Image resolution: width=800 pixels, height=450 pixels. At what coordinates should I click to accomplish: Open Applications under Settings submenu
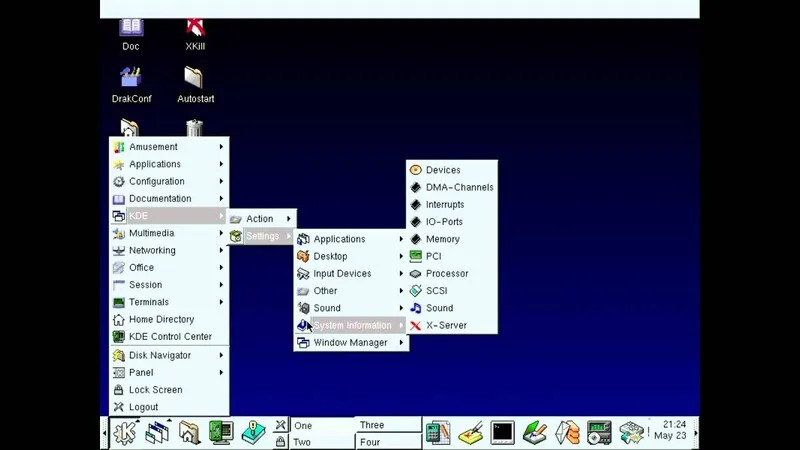tap(351, 239)
